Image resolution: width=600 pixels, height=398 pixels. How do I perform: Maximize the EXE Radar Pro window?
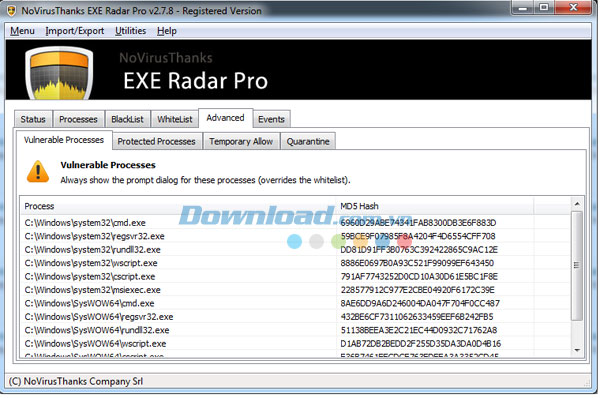[544, 8]
